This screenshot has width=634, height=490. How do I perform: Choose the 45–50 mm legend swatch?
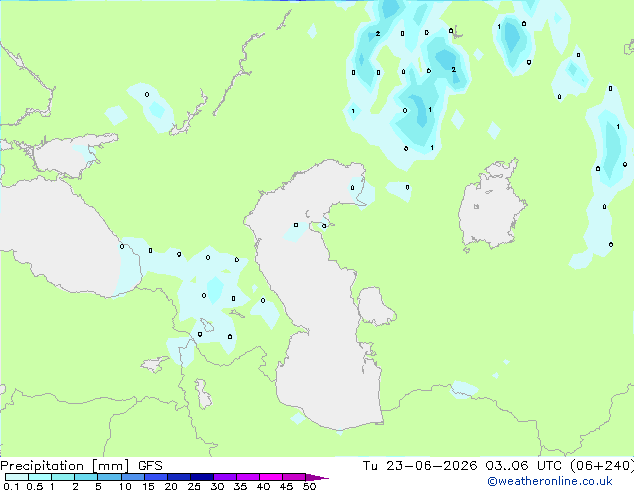point(294,477)
